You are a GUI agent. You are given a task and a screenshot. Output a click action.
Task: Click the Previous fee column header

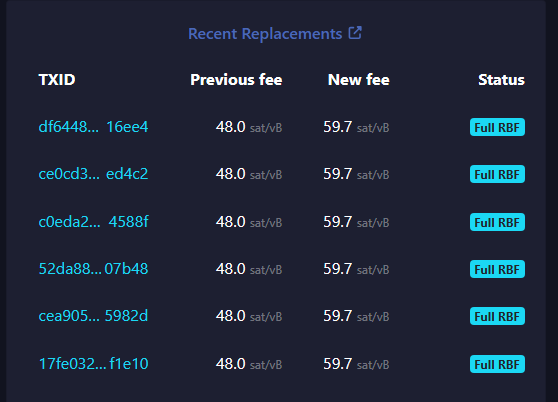click(x=236, y=80)
